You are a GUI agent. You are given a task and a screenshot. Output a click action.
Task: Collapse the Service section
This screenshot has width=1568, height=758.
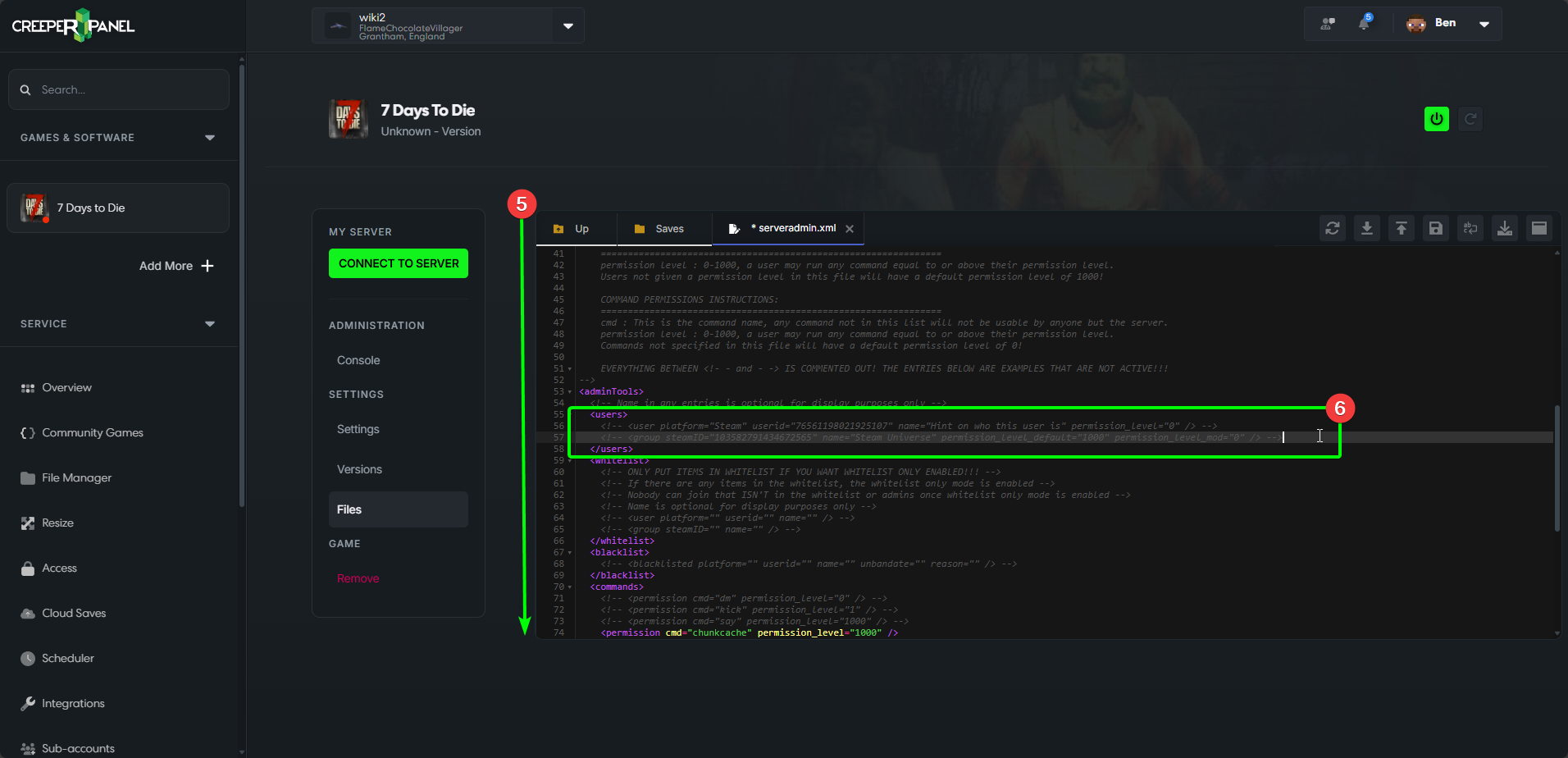[x=210, y=324]
